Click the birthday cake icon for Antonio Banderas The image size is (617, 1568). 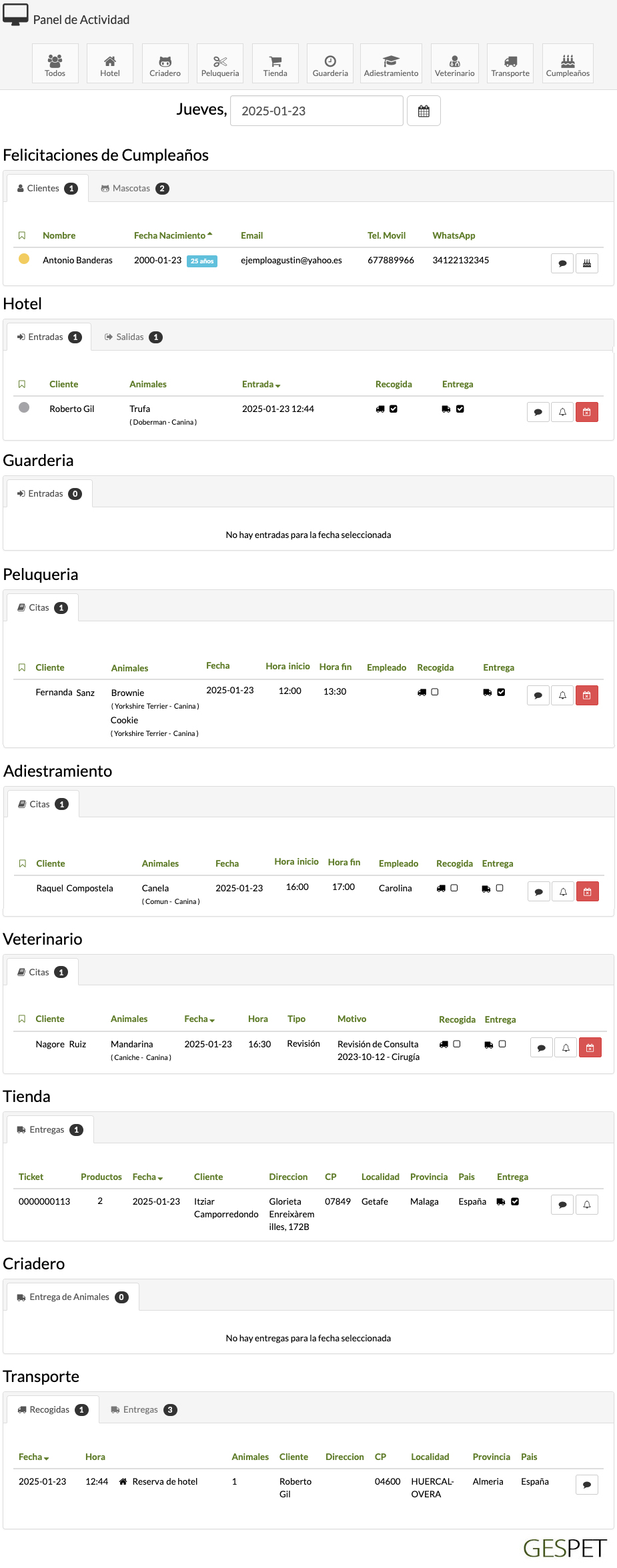[x=587, y=263]
